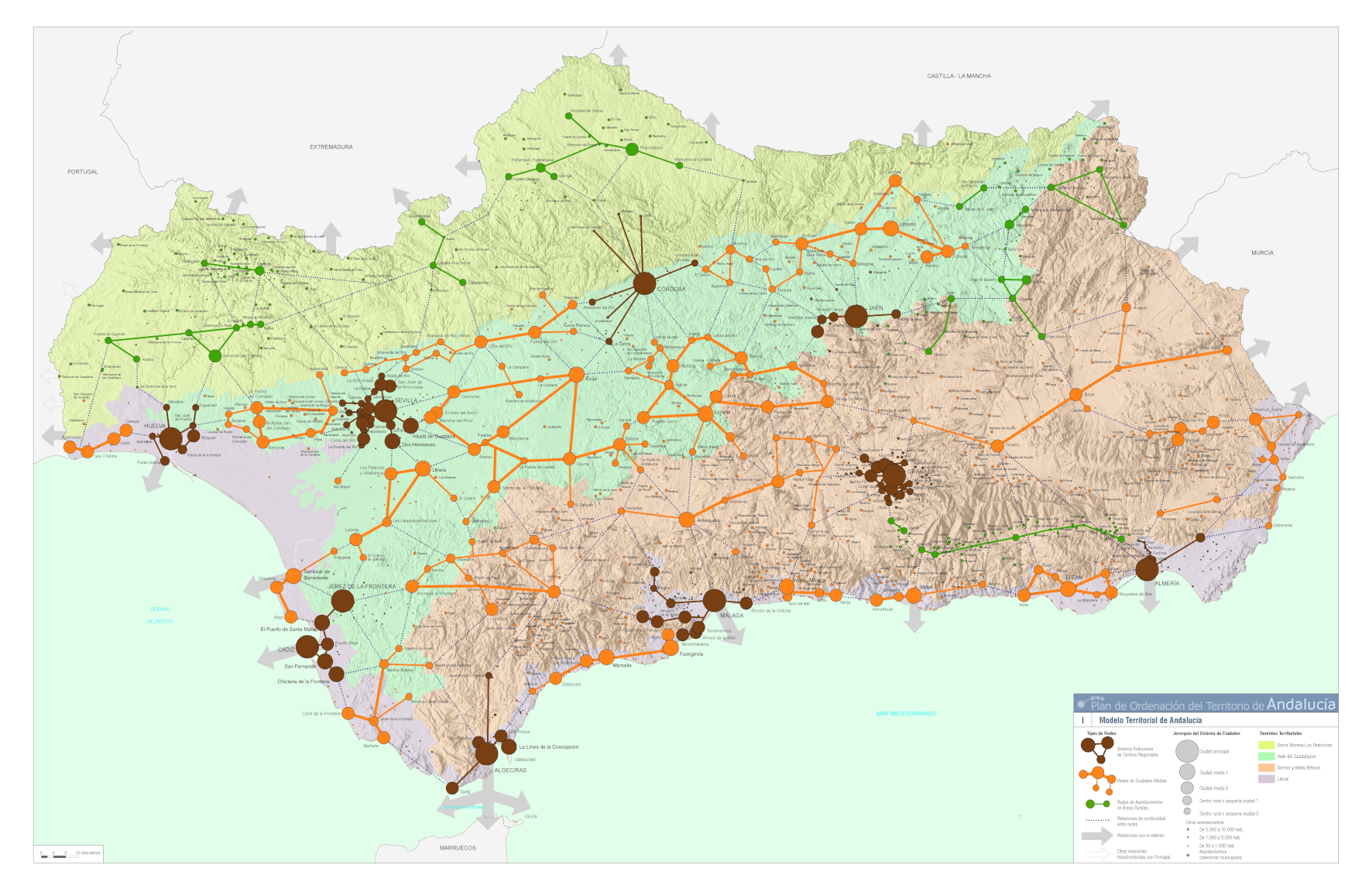Select the green rural settlements legend symbol
Image resolution: width=1372 pixels, height=882 pixels.
[x=1097, y=804]
